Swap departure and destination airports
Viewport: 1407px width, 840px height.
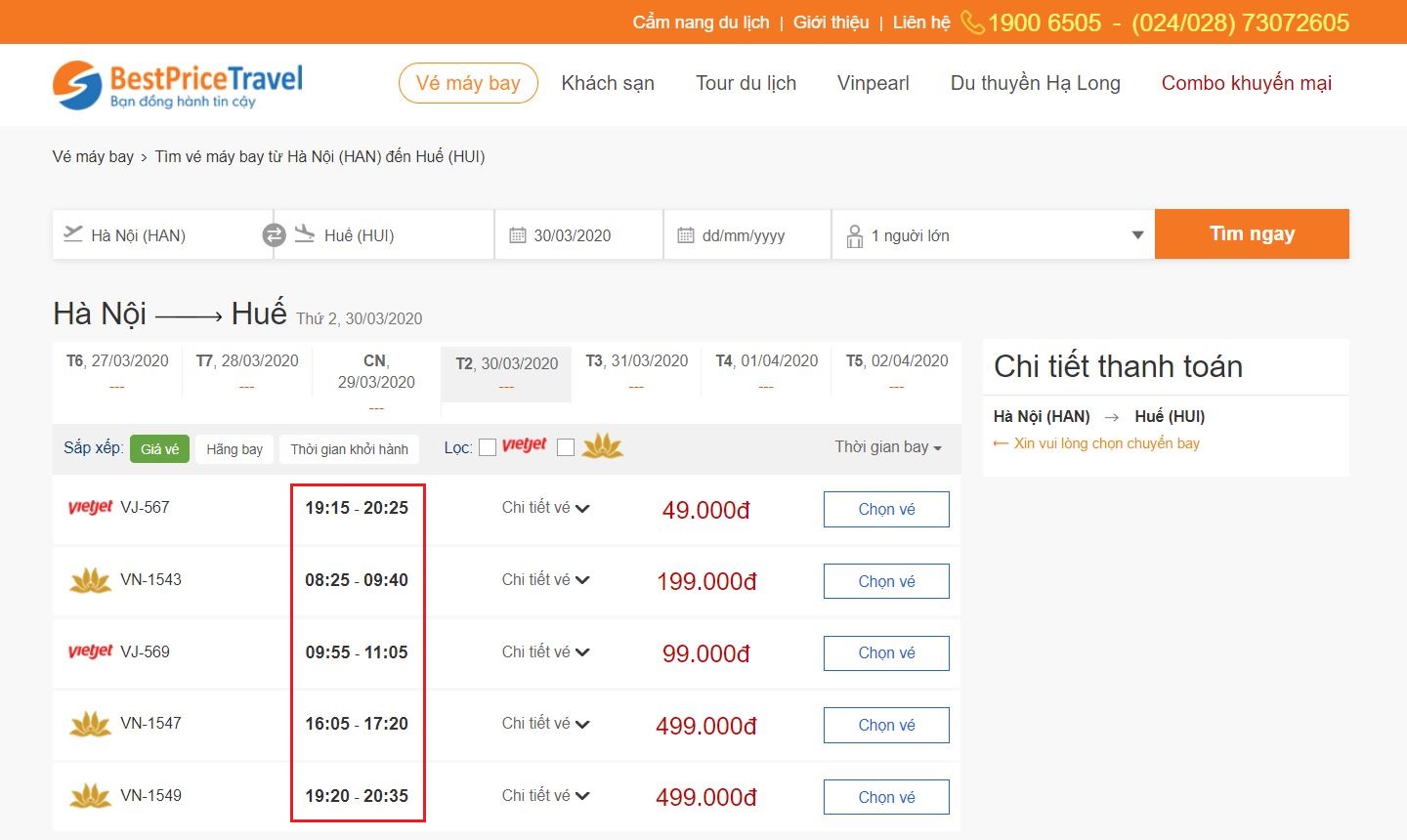274,235
